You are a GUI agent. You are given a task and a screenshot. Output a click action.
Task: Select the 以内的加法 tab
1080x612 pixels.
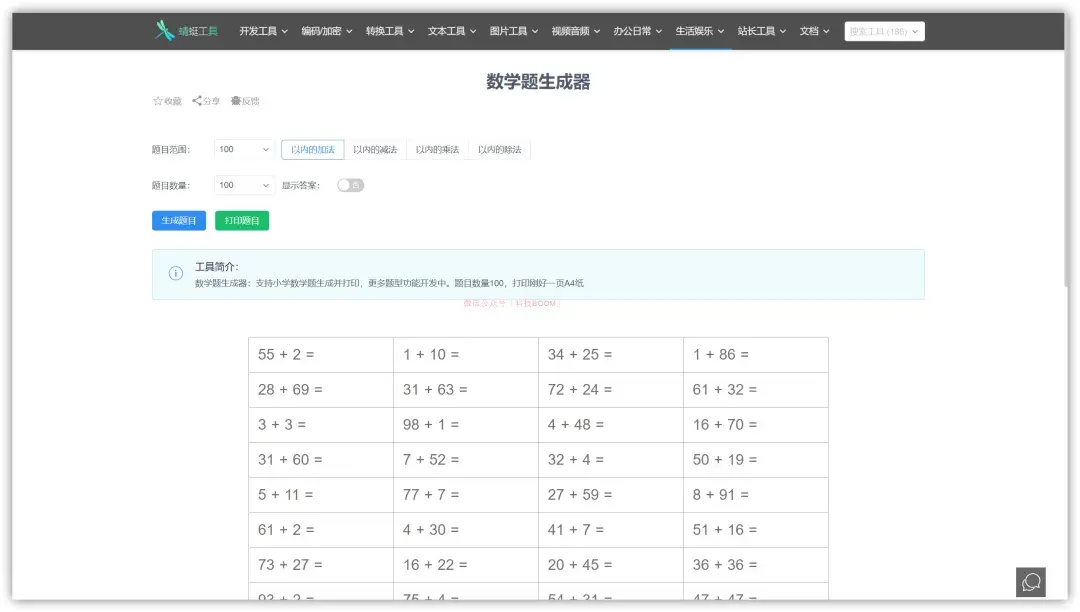click(x=313, y=149)
